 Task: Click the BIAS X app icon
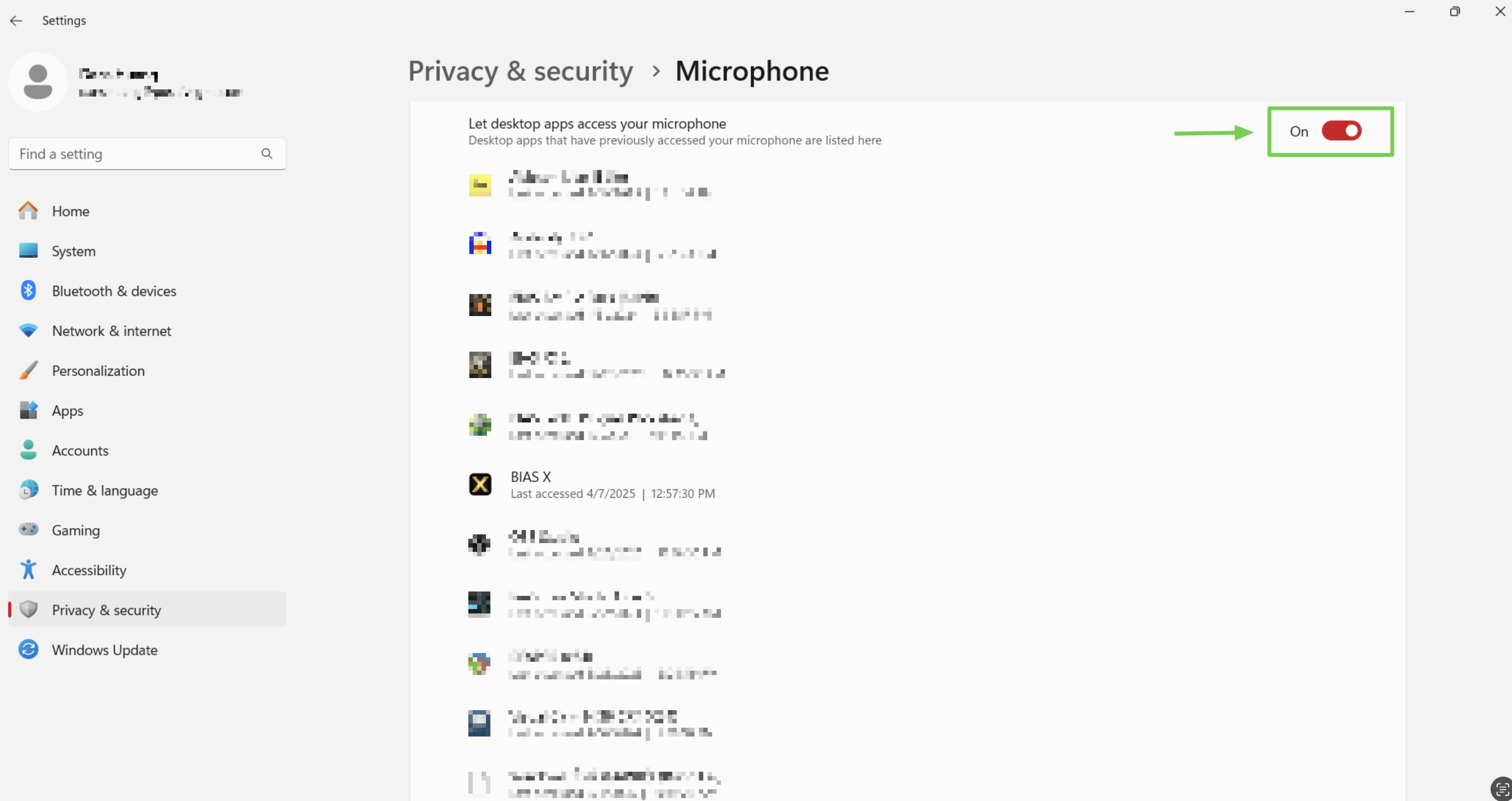(x=480, y=485)
